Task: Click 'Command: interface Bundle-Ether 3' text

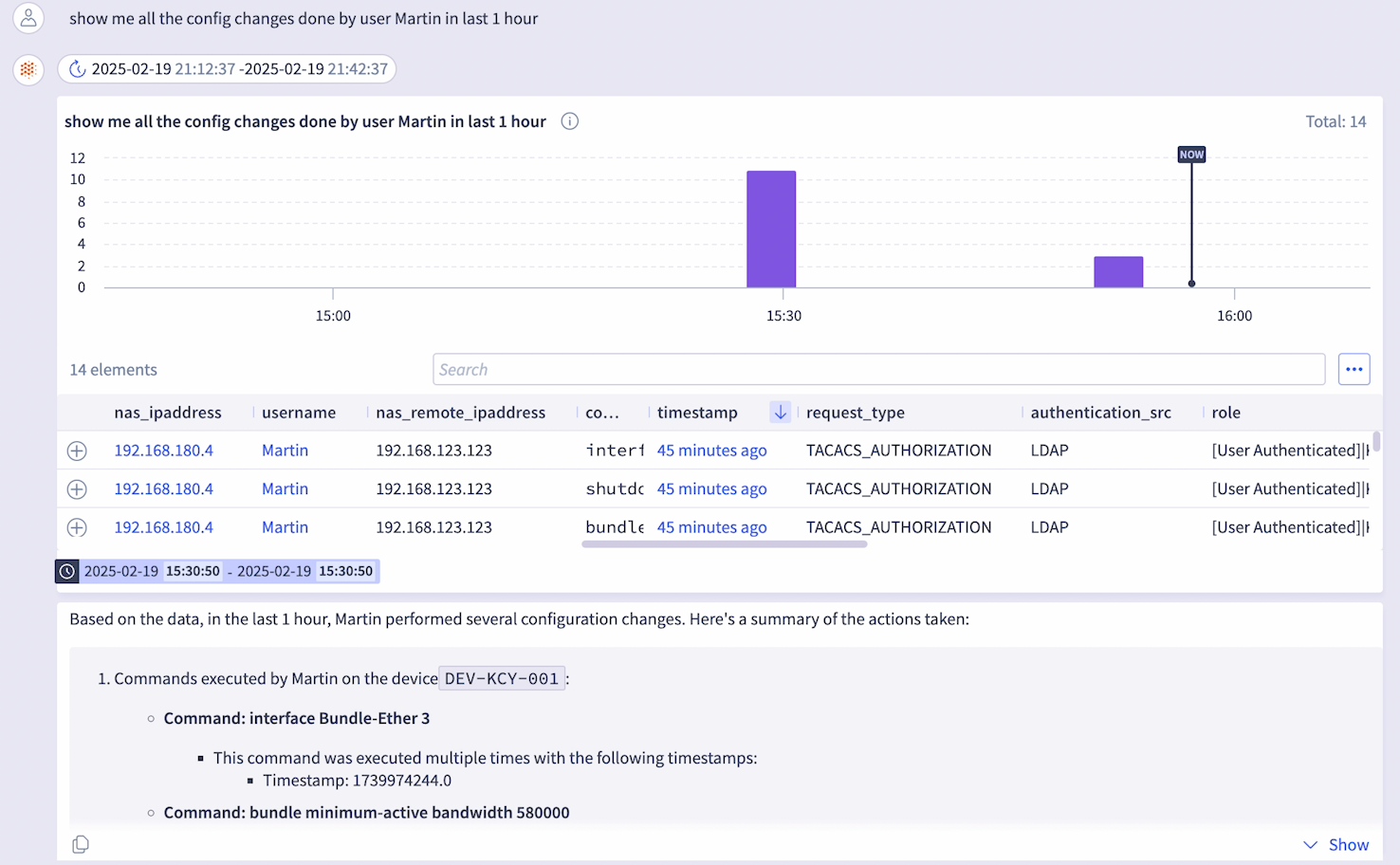Action: (297, 718)
